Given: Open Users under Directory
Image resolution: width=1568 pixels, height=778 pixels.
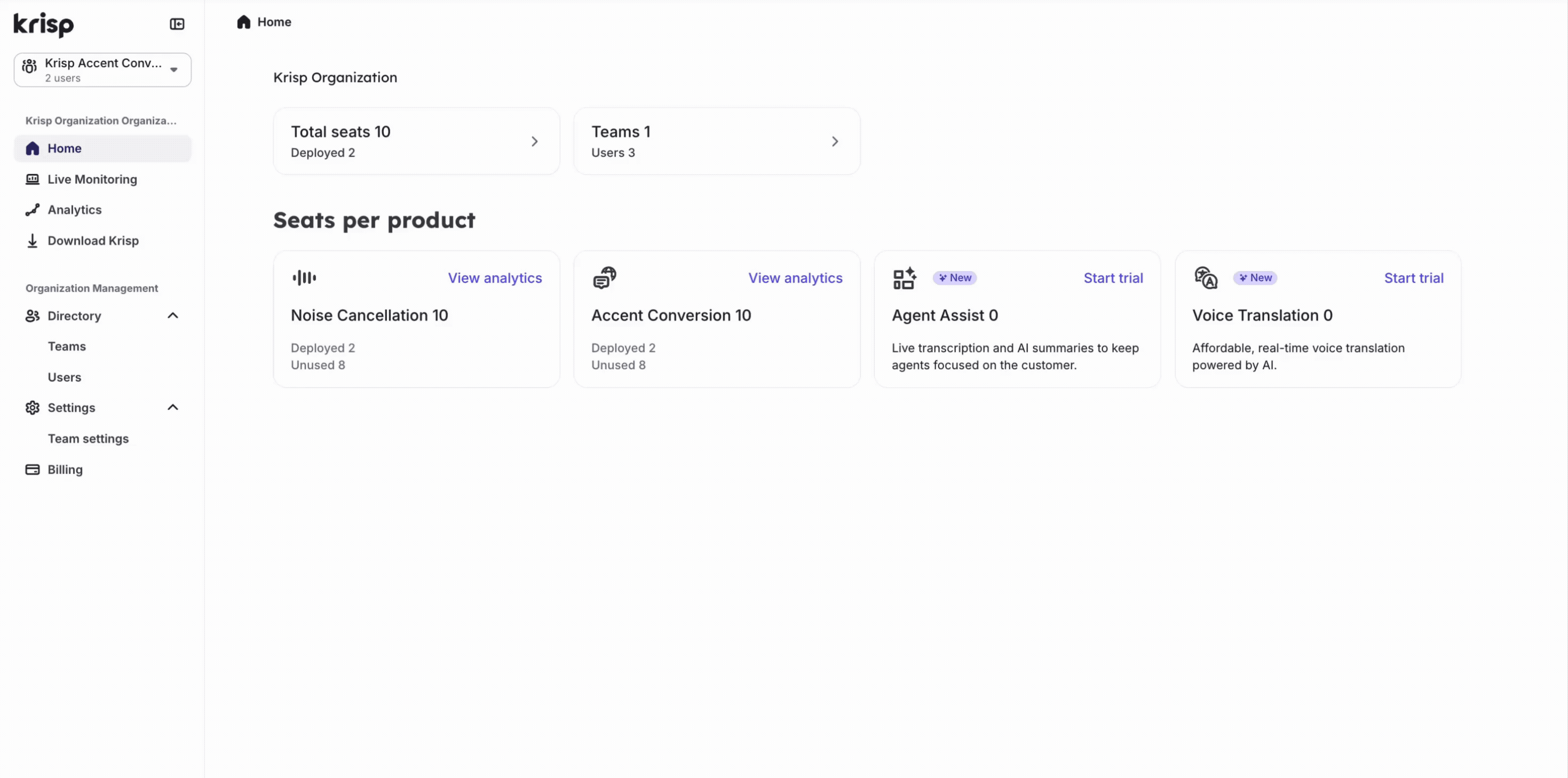Looking at the screenshot, I should [65, 377].
